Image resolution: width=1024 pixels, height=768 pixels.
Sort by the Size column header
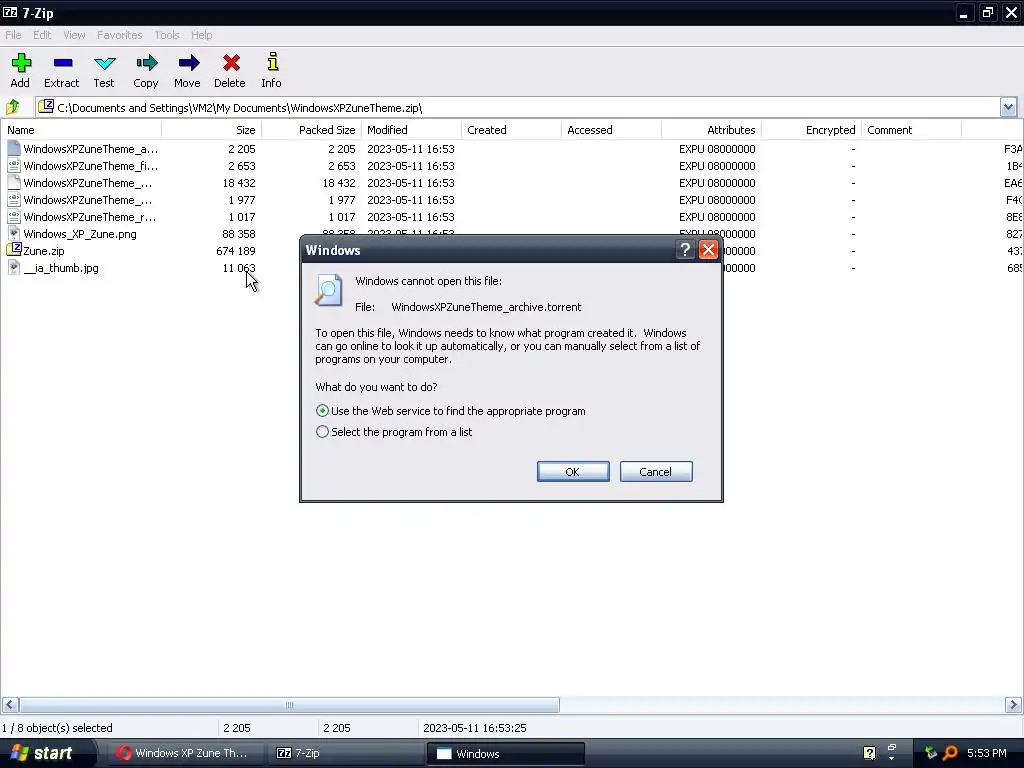[x=212, y=130]
